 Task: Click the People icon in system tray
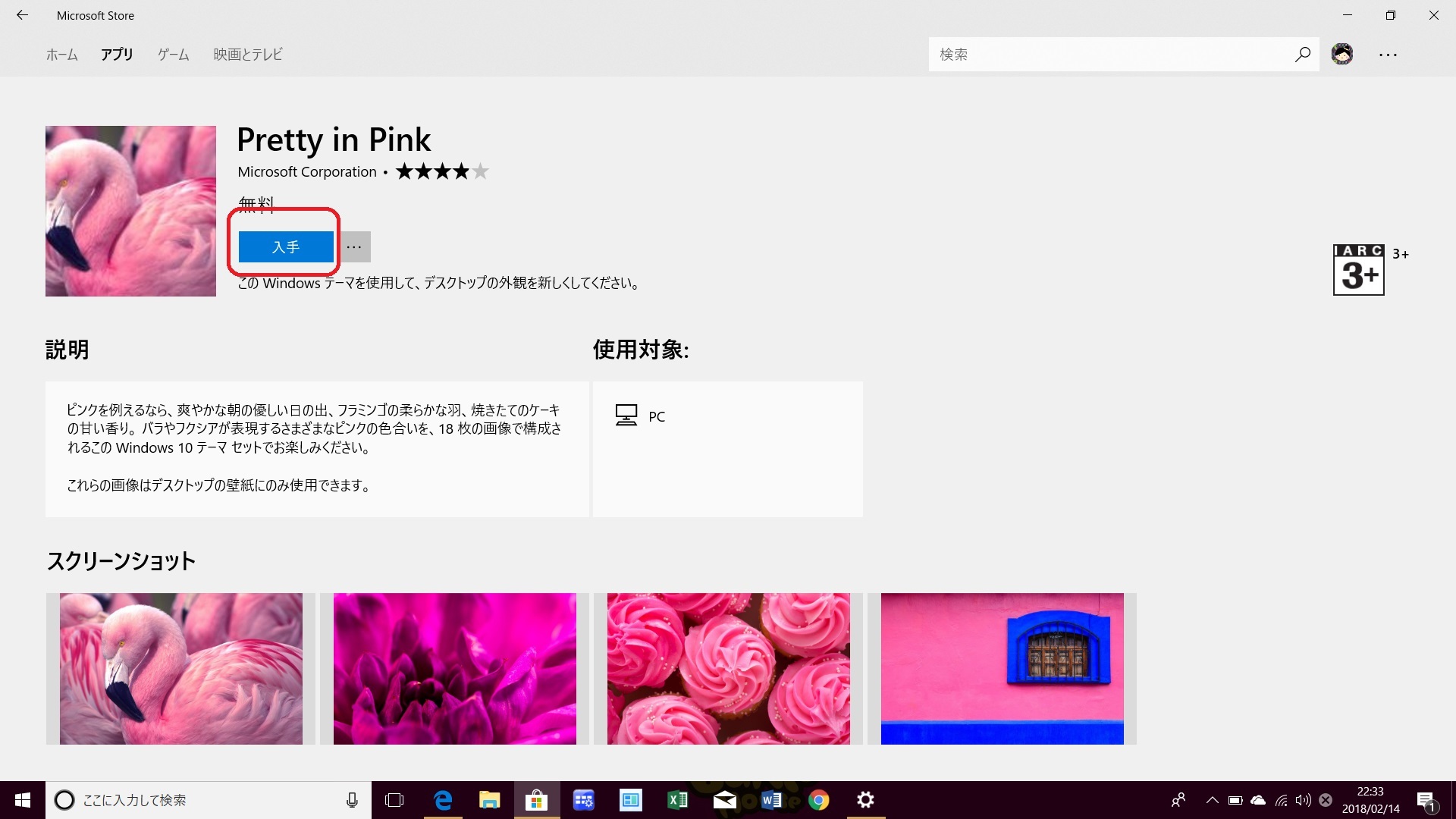pyautogui.click(x=1178, y=800)
